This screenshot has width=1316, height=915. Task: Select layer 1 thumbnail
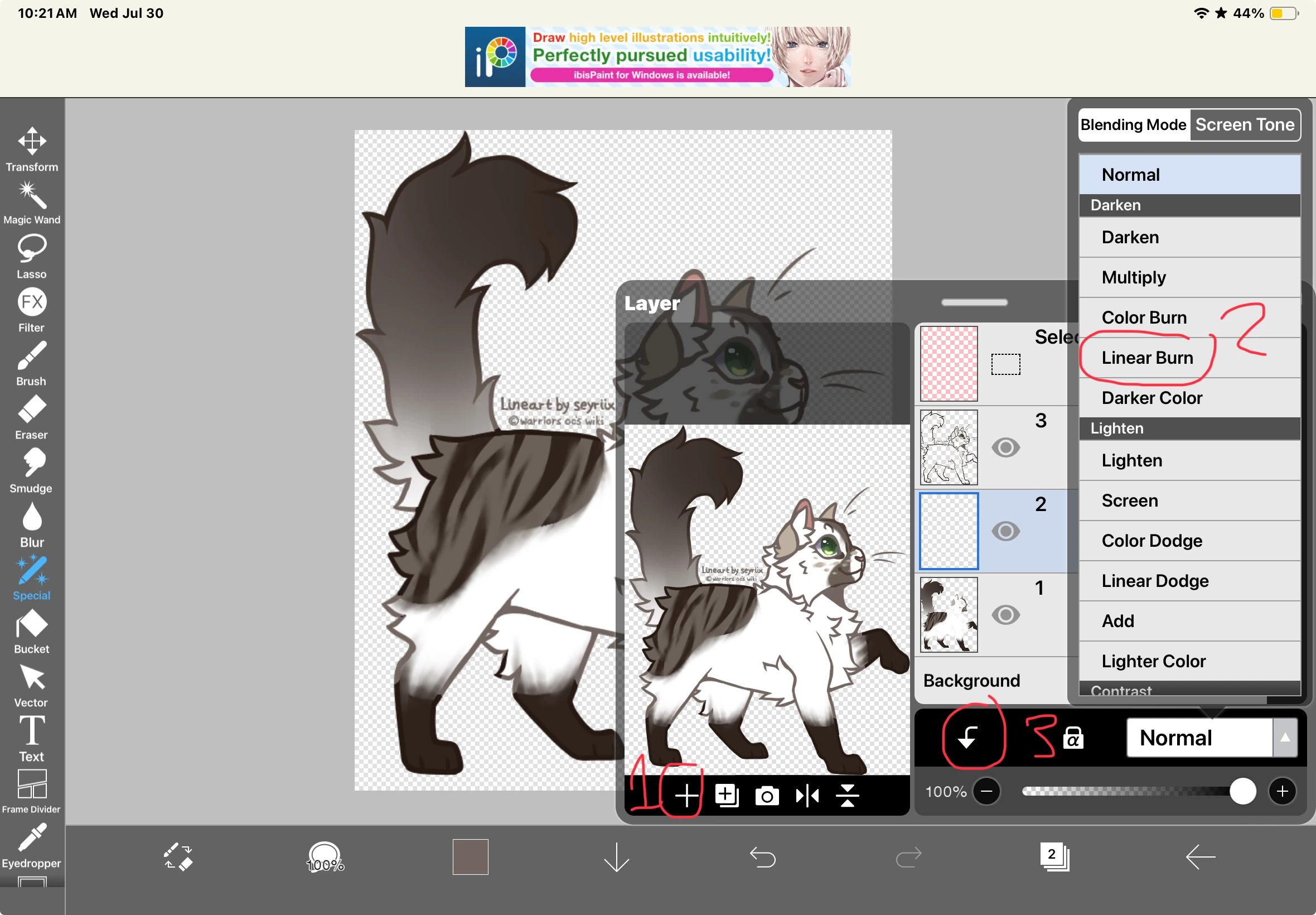pos(948,615)
